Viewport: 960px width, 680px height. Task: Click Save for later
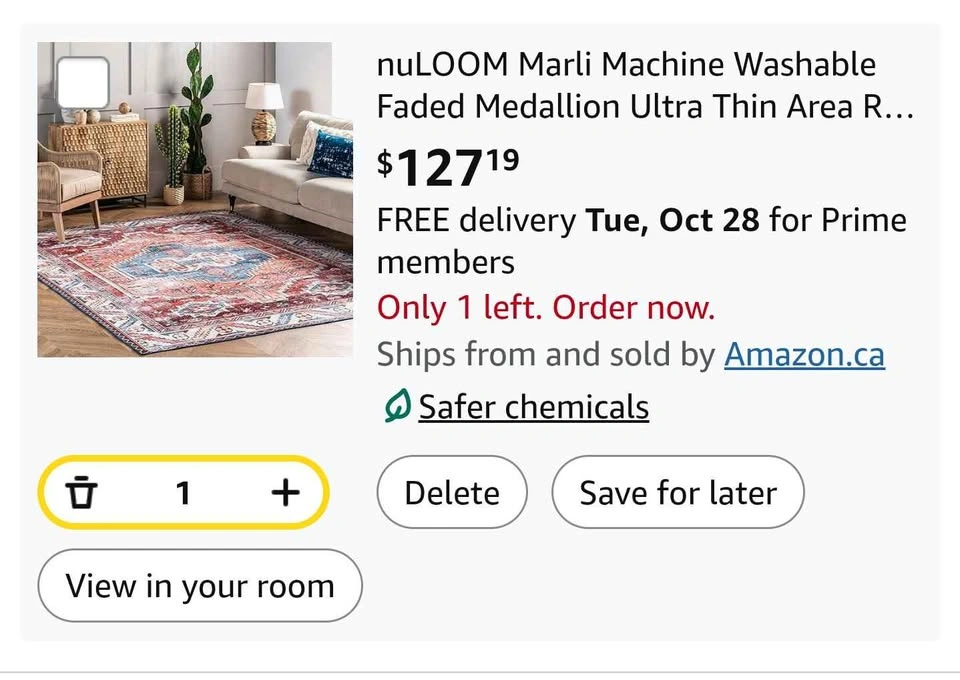click(x=677, y=492)
